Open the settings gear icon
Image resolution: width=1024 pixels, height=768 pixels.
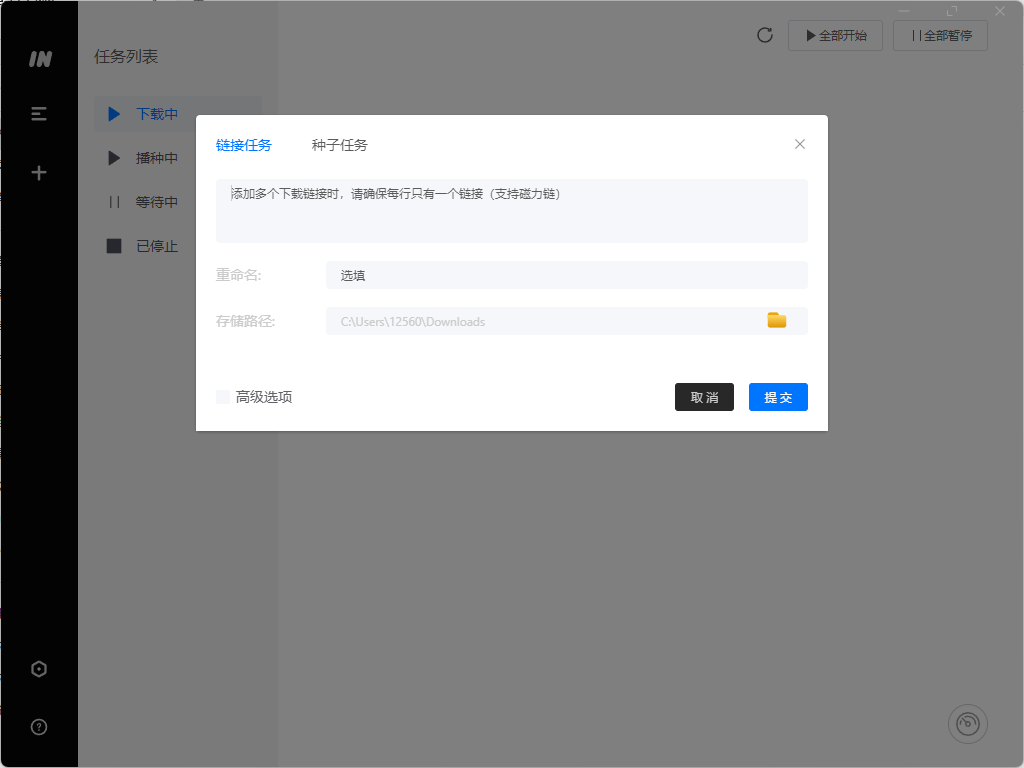[38, 668]
